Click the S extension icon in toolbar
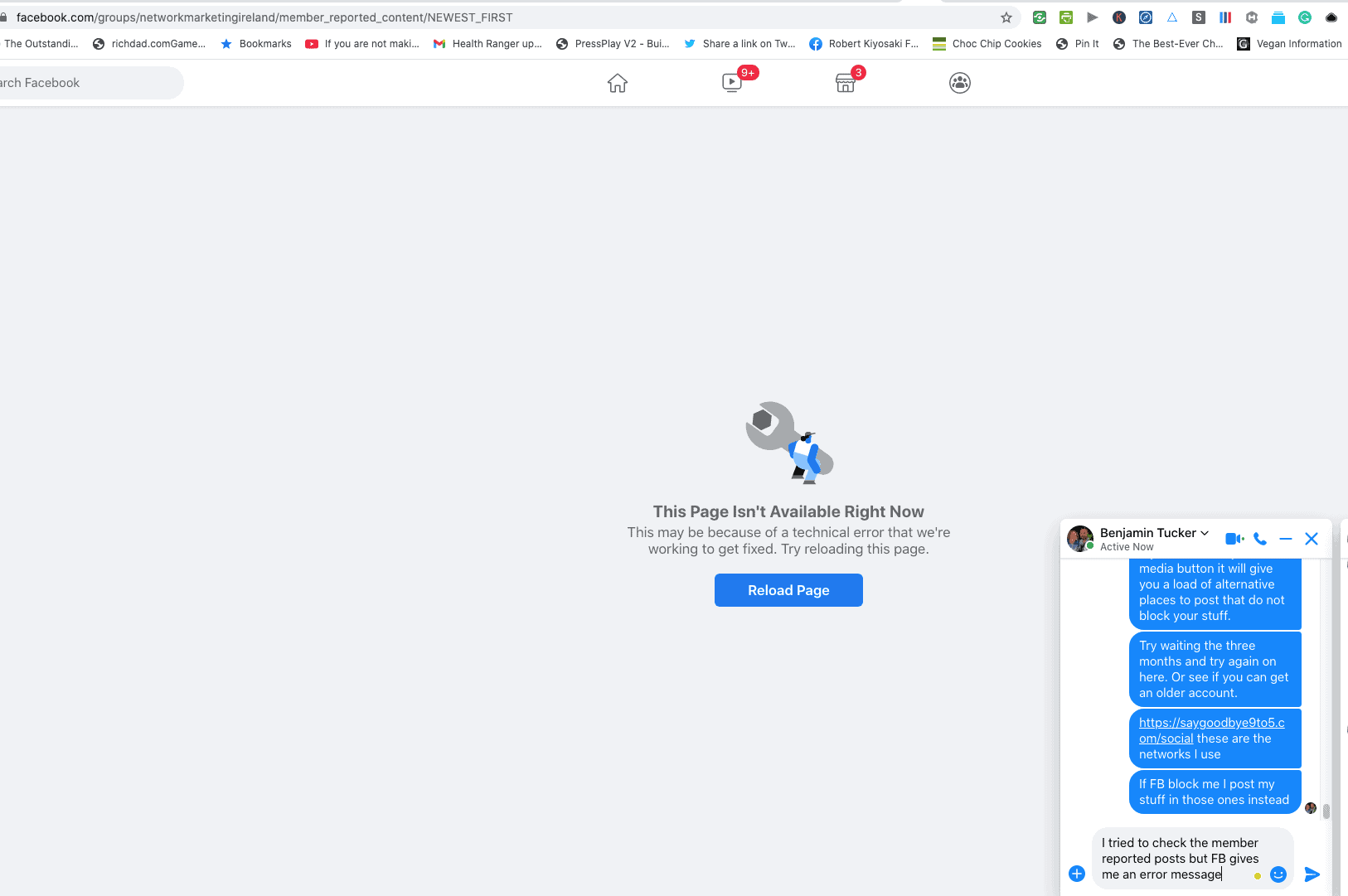Image resolution: width=1348 pixels, height=896 pixels. 1199,17
